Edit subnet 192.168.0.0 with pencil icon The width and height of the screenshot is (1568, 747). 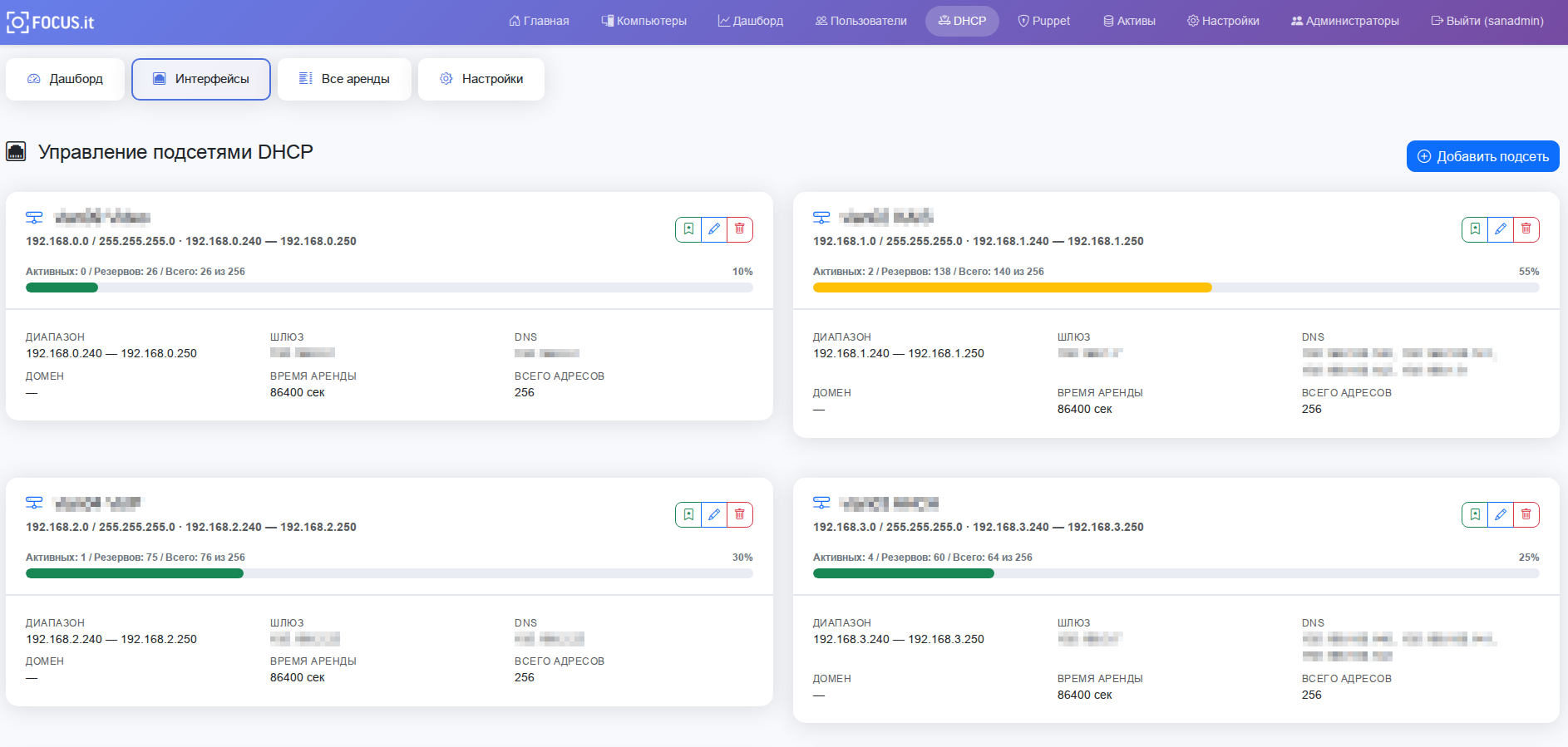(714, 229)
